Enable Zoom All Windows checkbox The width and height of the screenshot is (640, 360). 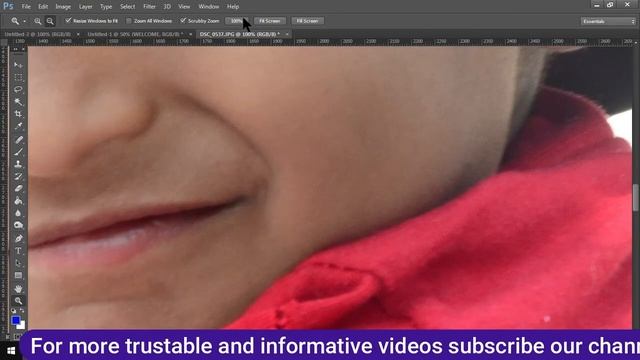pos(129,20)
